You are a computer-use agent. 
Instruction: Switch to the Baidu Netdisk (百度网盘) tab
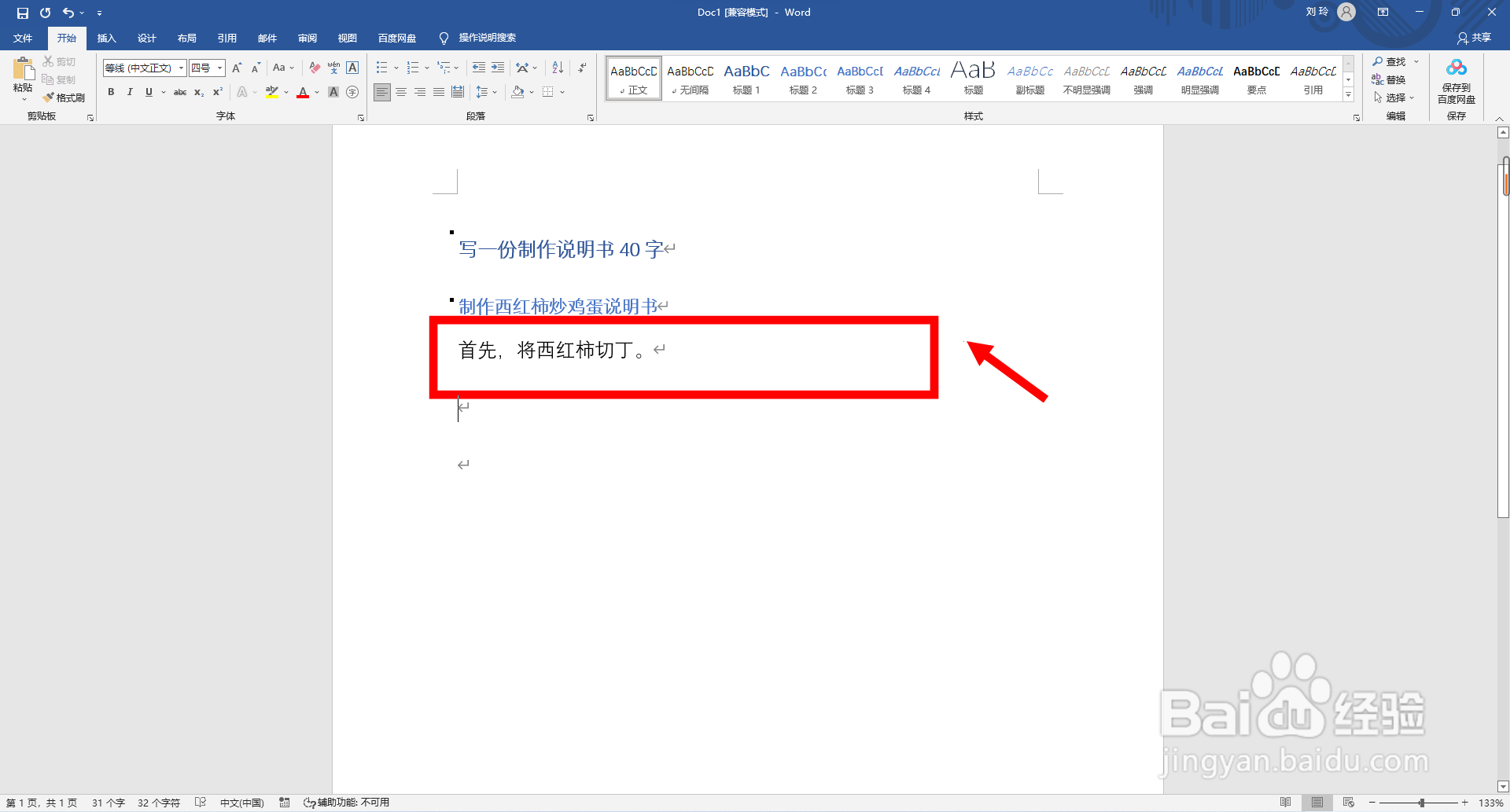click(x=396, y=38)
